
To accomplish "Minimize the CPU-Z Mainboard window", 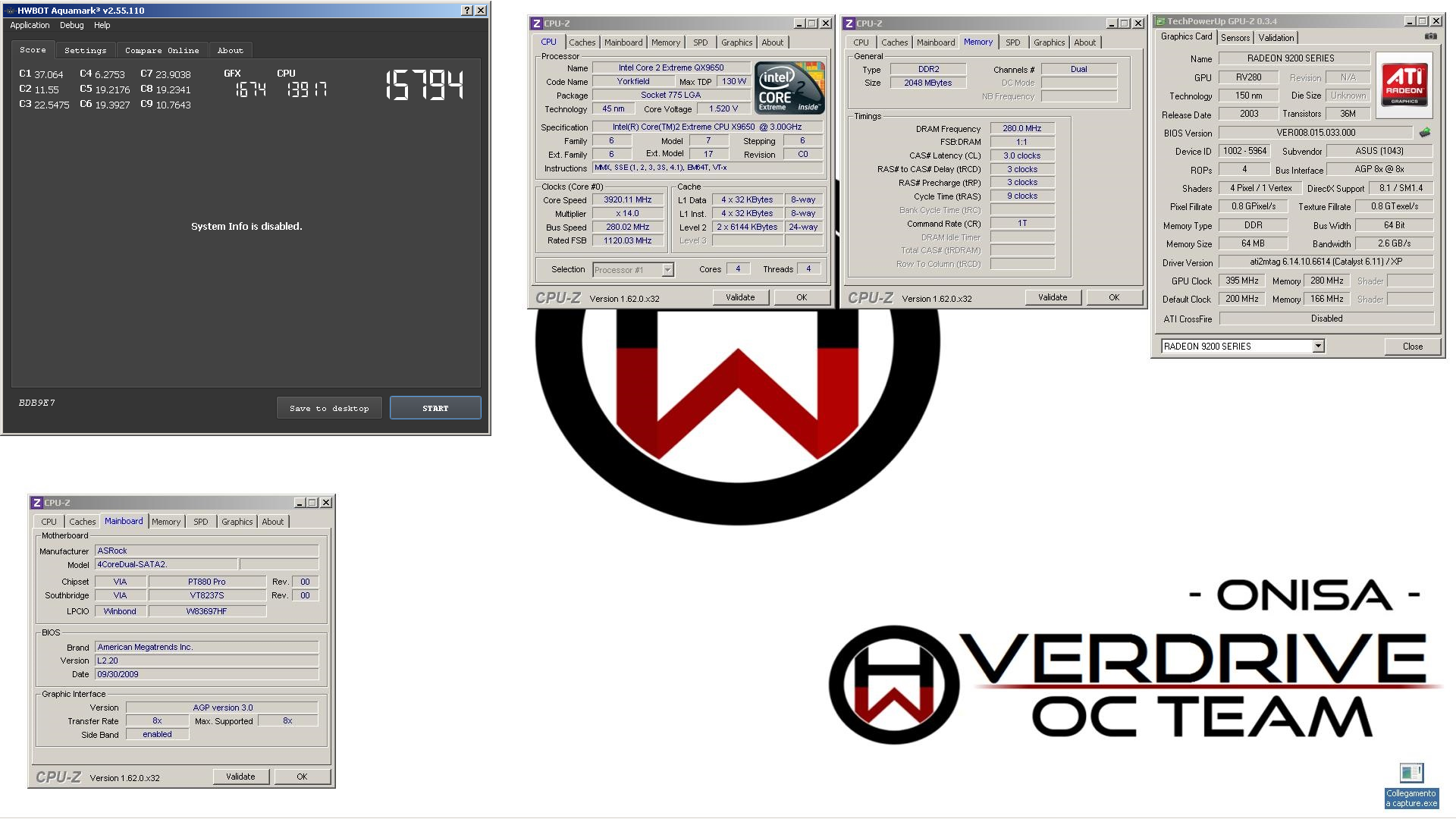I will pos(300,503).
